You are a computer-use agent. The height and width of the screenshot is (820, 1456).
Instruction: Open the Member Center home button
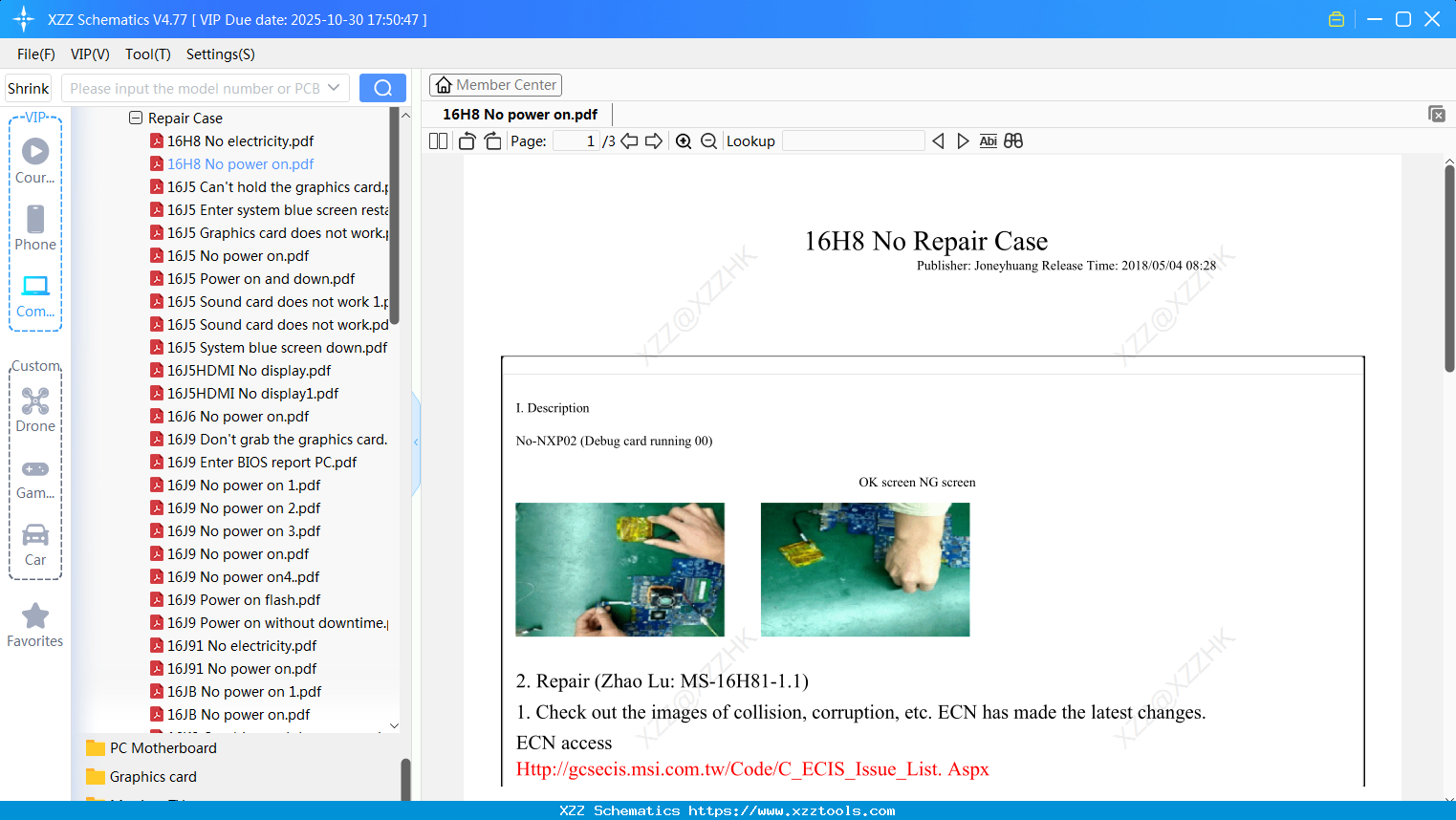495,85
